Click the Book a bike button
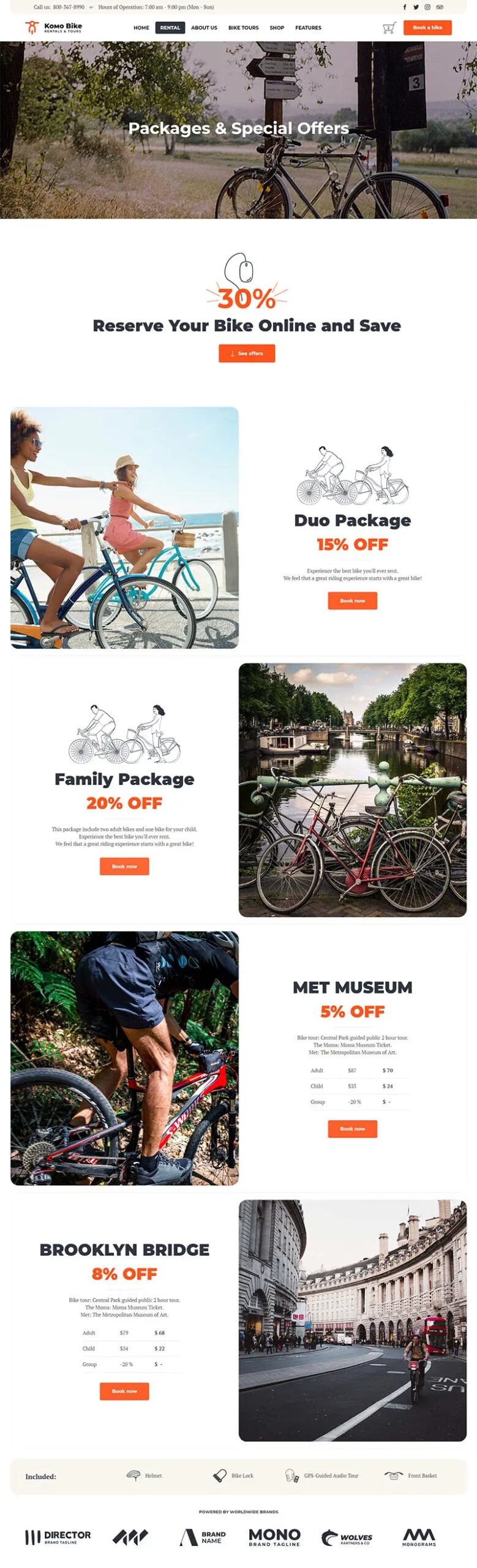The image size is (477, 1568). [x=427, y=28]
